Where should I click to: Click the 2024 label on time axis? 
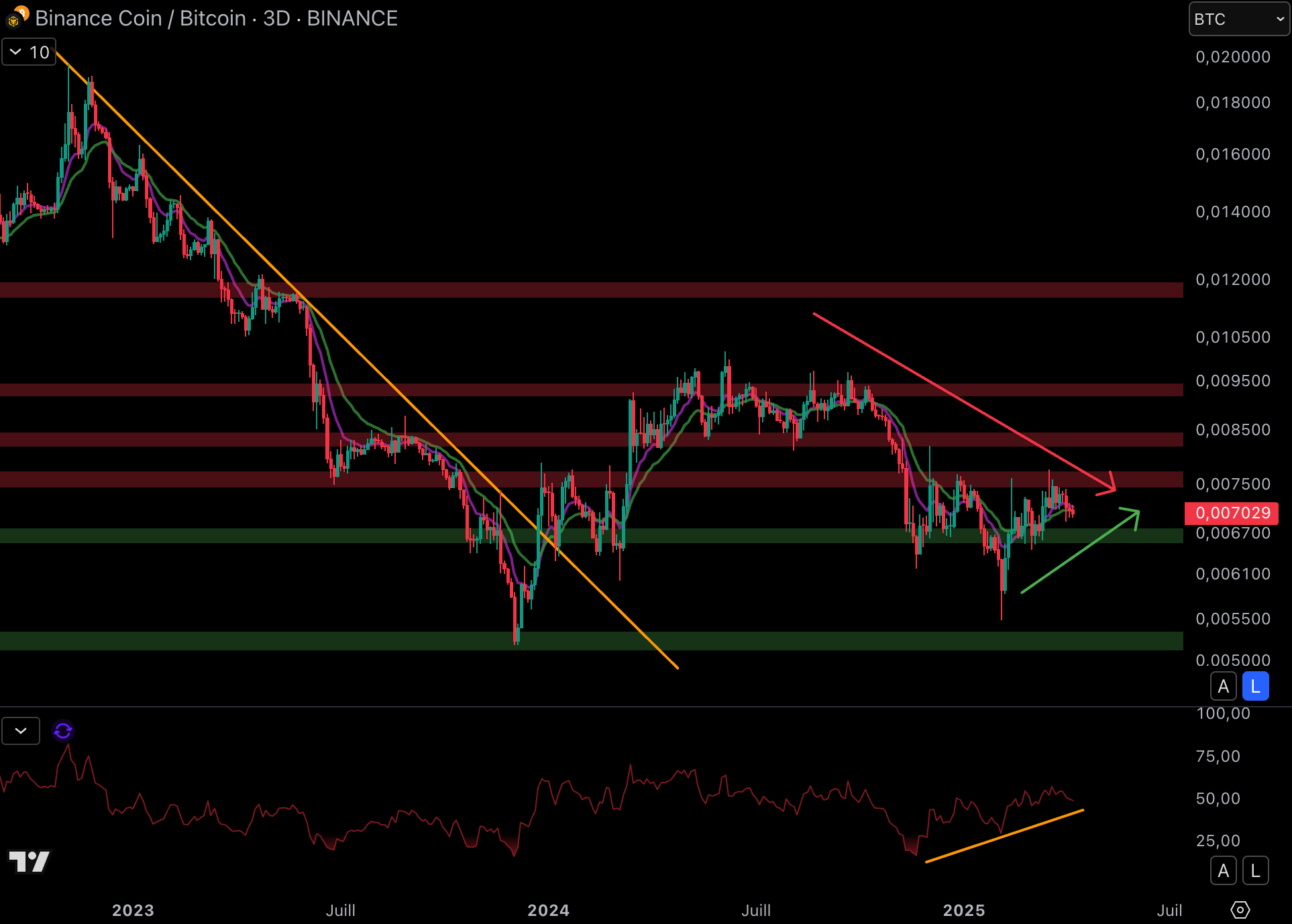pos(548,910)
